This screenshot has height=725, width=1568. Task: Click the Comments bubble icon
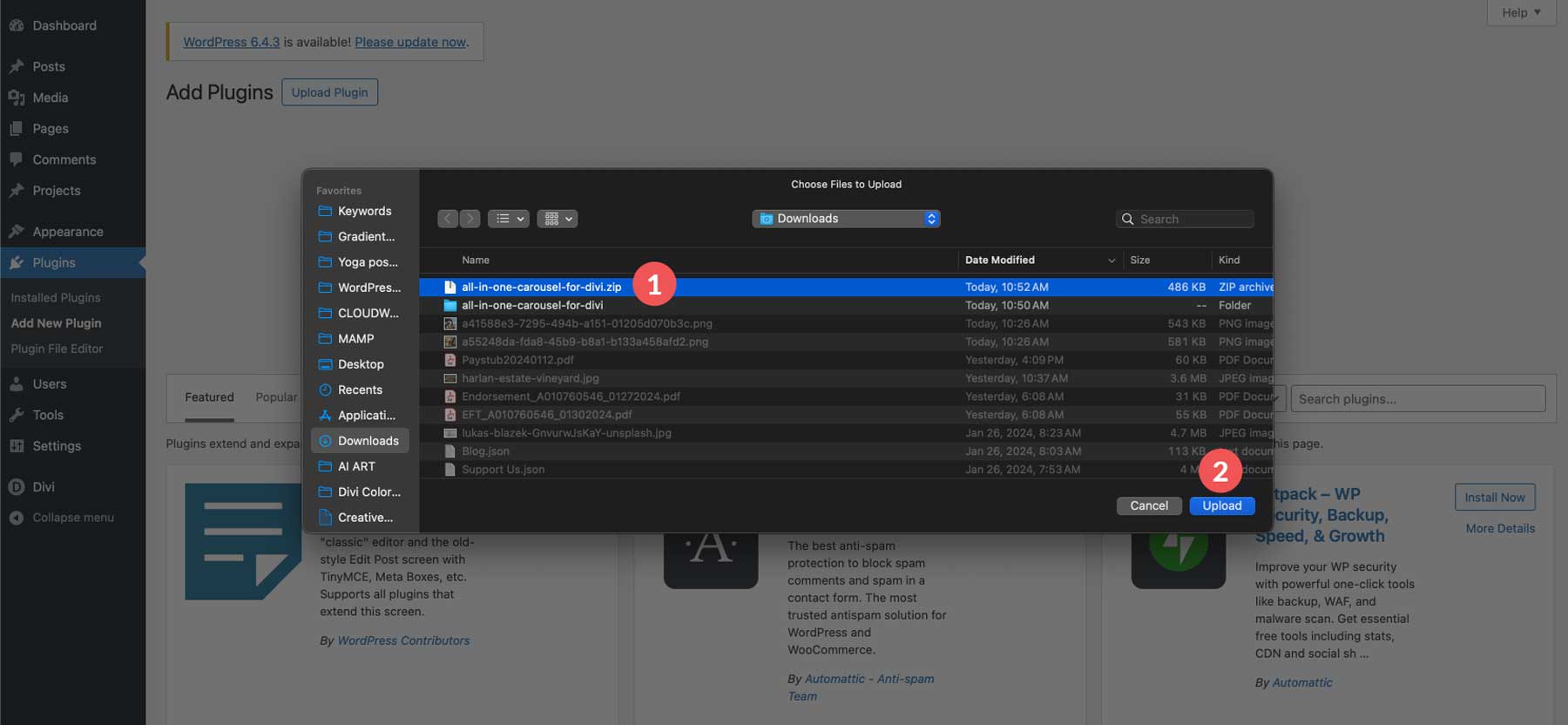16,159
